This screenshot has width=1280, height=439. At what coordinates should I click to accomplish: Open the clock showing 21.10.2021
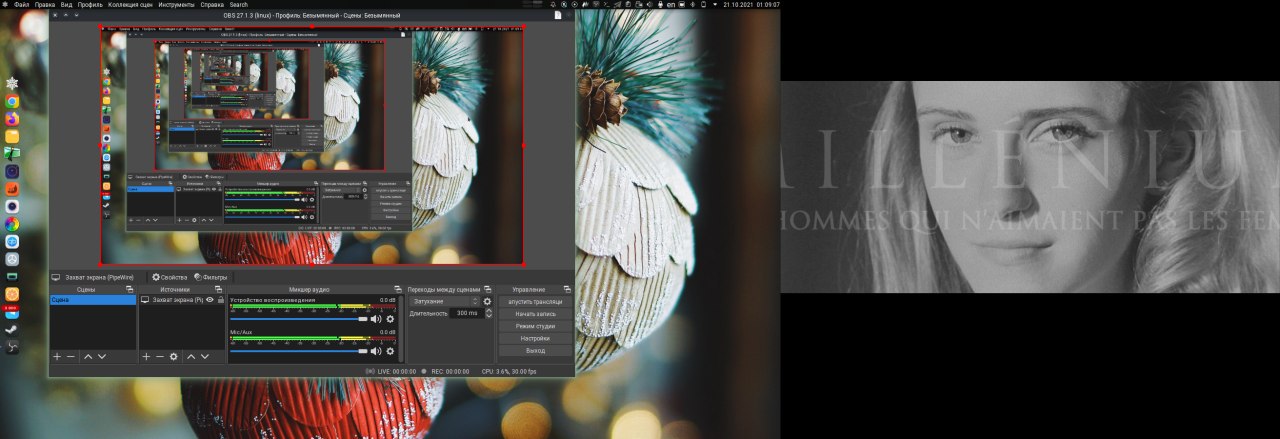coord(751,5)
